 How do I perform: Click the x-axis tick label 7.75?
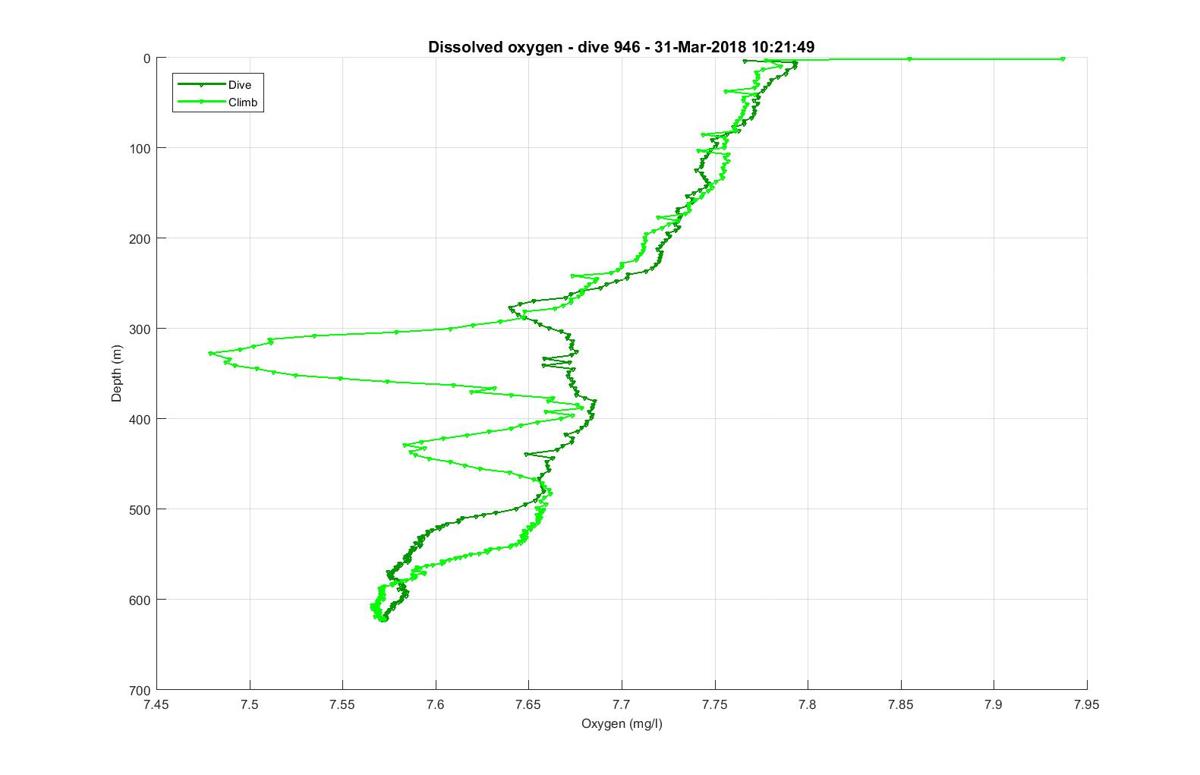pos(715,704)
